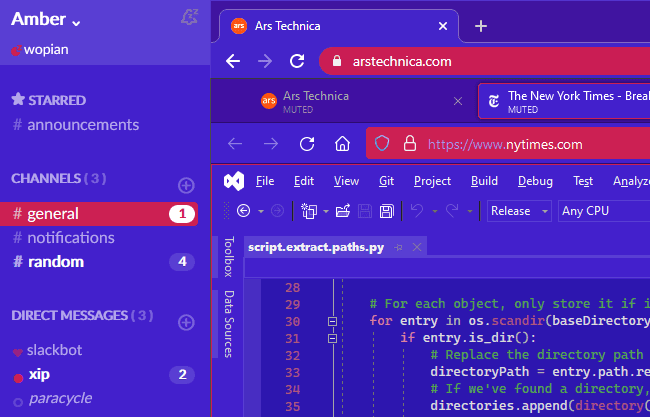Image resolution: width=650 pixels, height=417 pixels.
Task: Expand the Navigate Backward history dropdown arrow
Action: 261,211
